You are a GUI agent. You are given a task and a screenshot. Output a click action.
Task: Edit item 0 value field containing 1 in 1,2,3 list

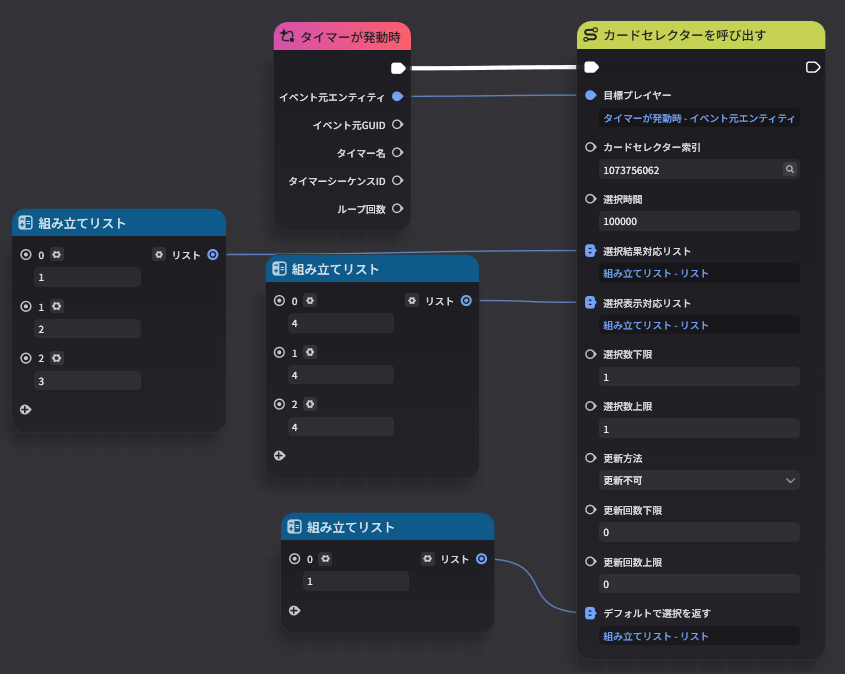tap(87, 277)
